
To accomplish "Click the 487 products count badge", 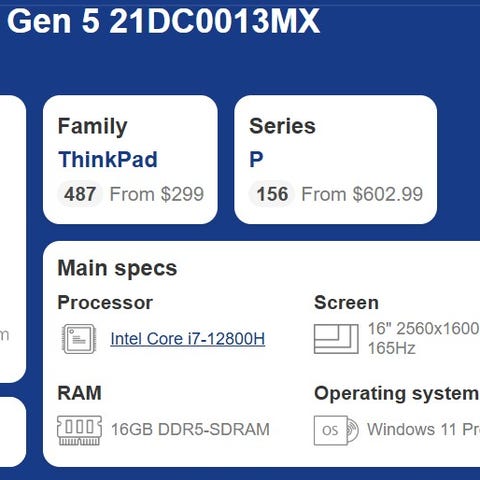I will [x=80, y=194].
